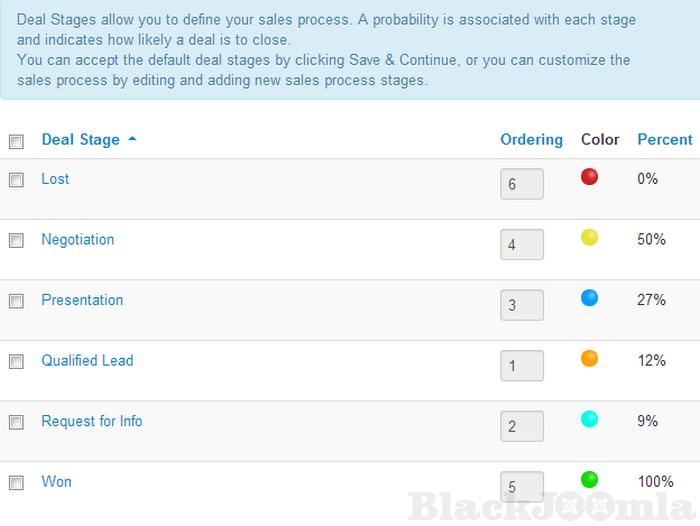Focus the Negotiation ordering input box
Viewport: 700px width, 526px height.
(x=522, y=244)
